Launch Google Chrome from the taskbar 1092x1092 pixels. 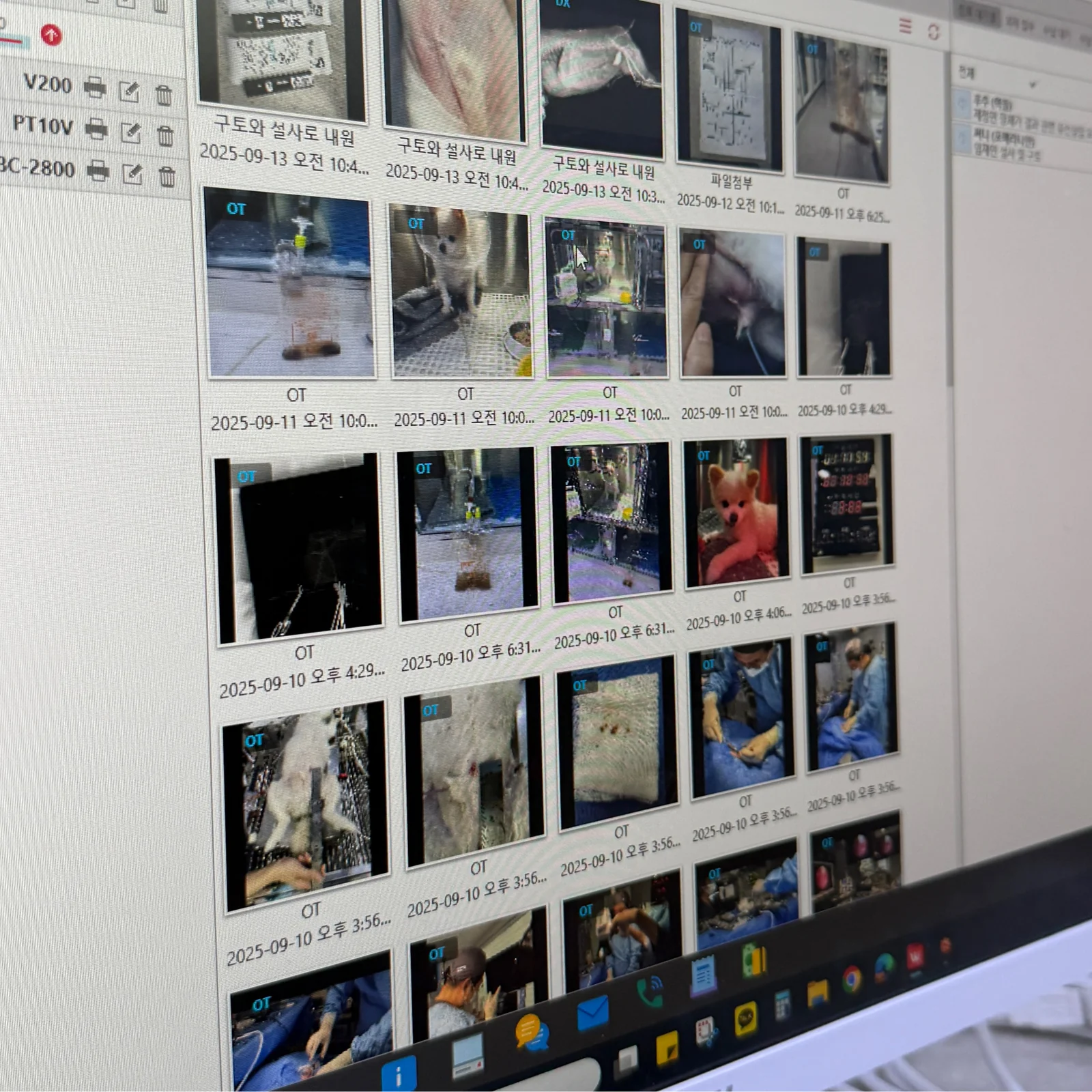(851, 979)
